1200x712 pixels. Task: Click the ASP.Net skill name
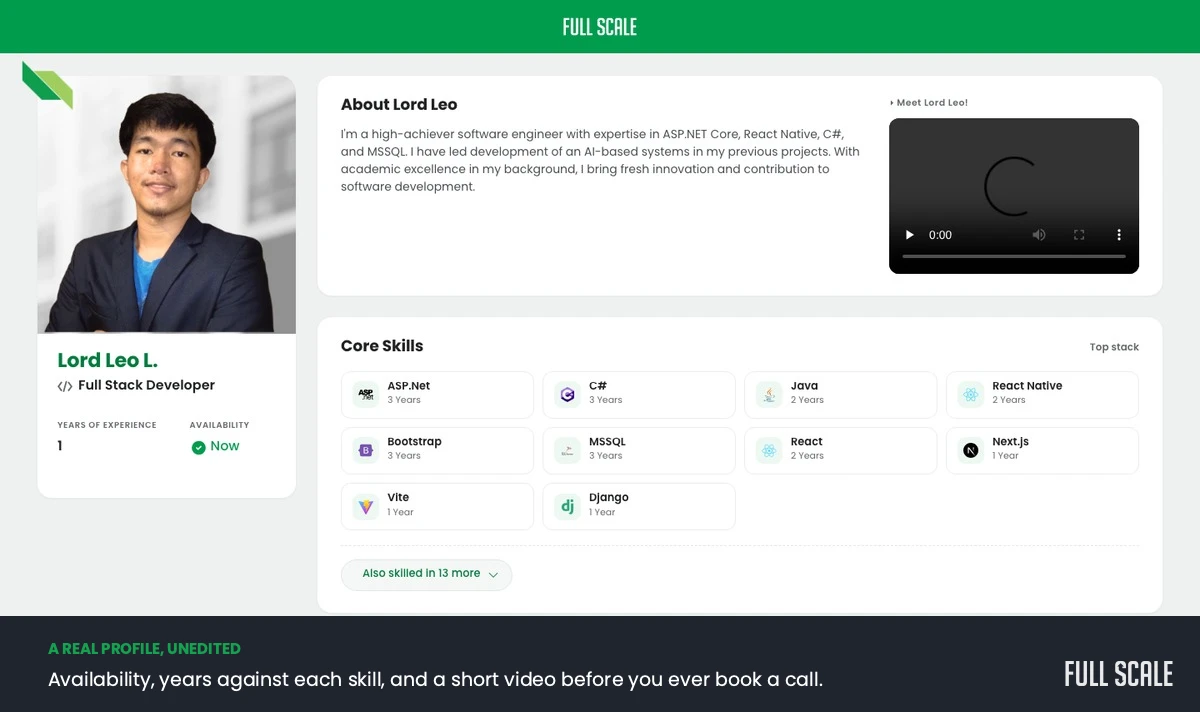(x=409, y=386)
